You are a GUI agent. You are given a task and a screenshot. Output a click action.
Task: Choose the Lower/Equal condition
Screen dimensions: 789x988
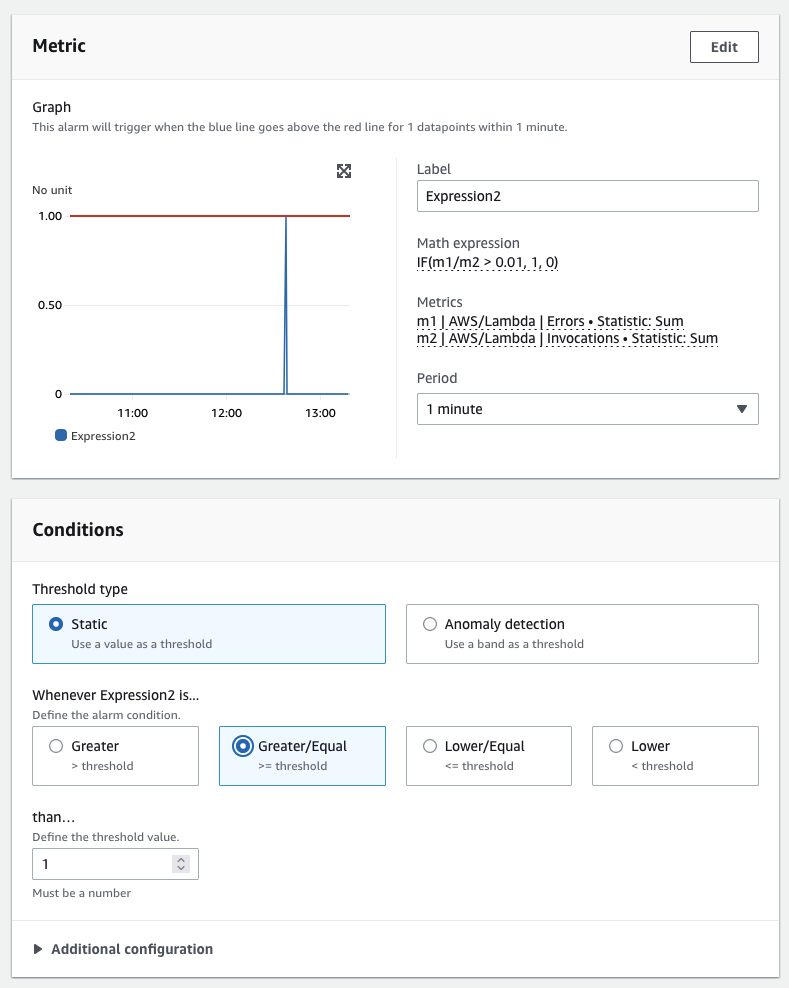pyautogui.click(x=489, y=756)
